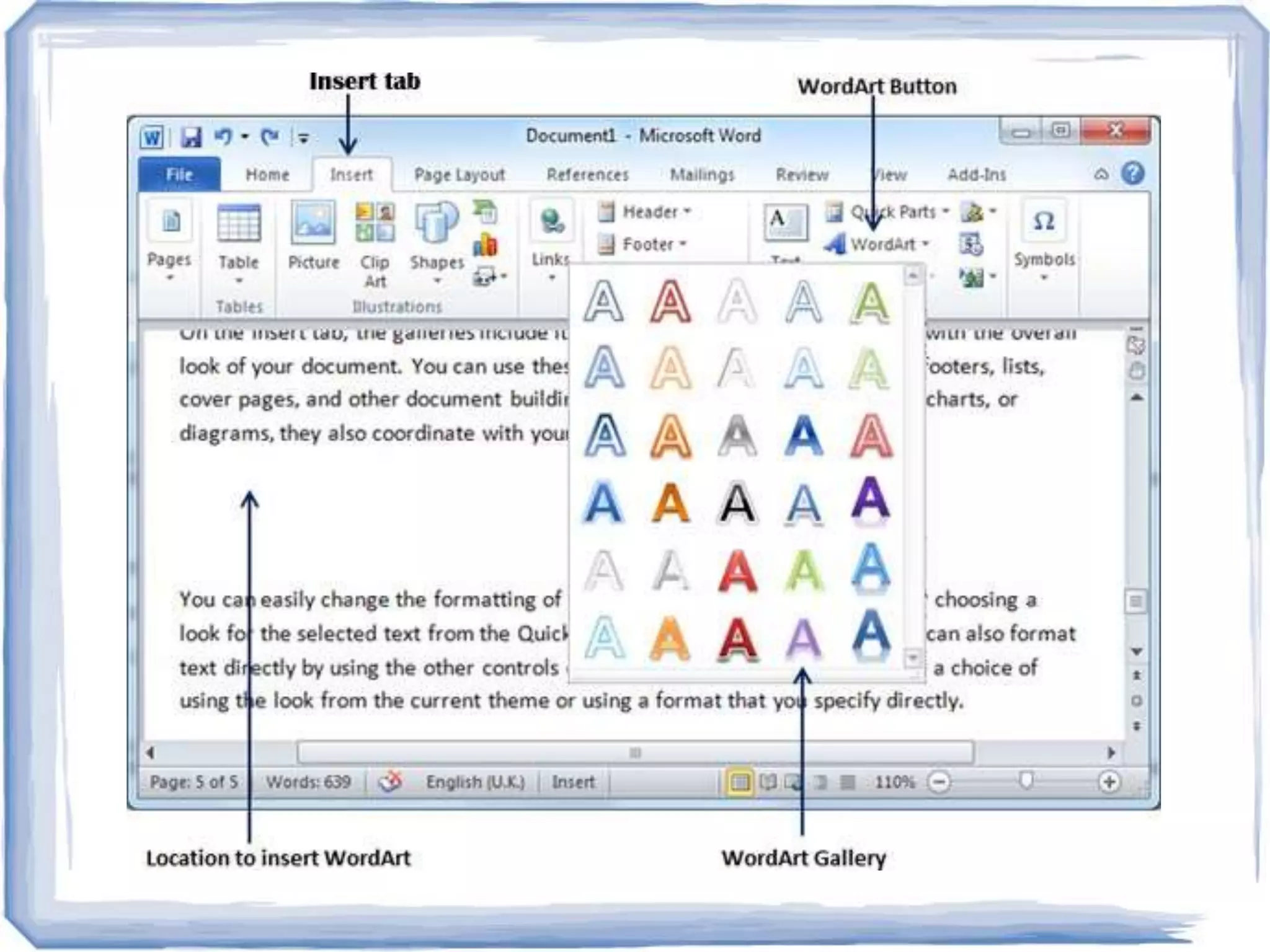Open Word Help question mark icon
The height and width of the screenshot is (952, 1270).
point(1132,174)
